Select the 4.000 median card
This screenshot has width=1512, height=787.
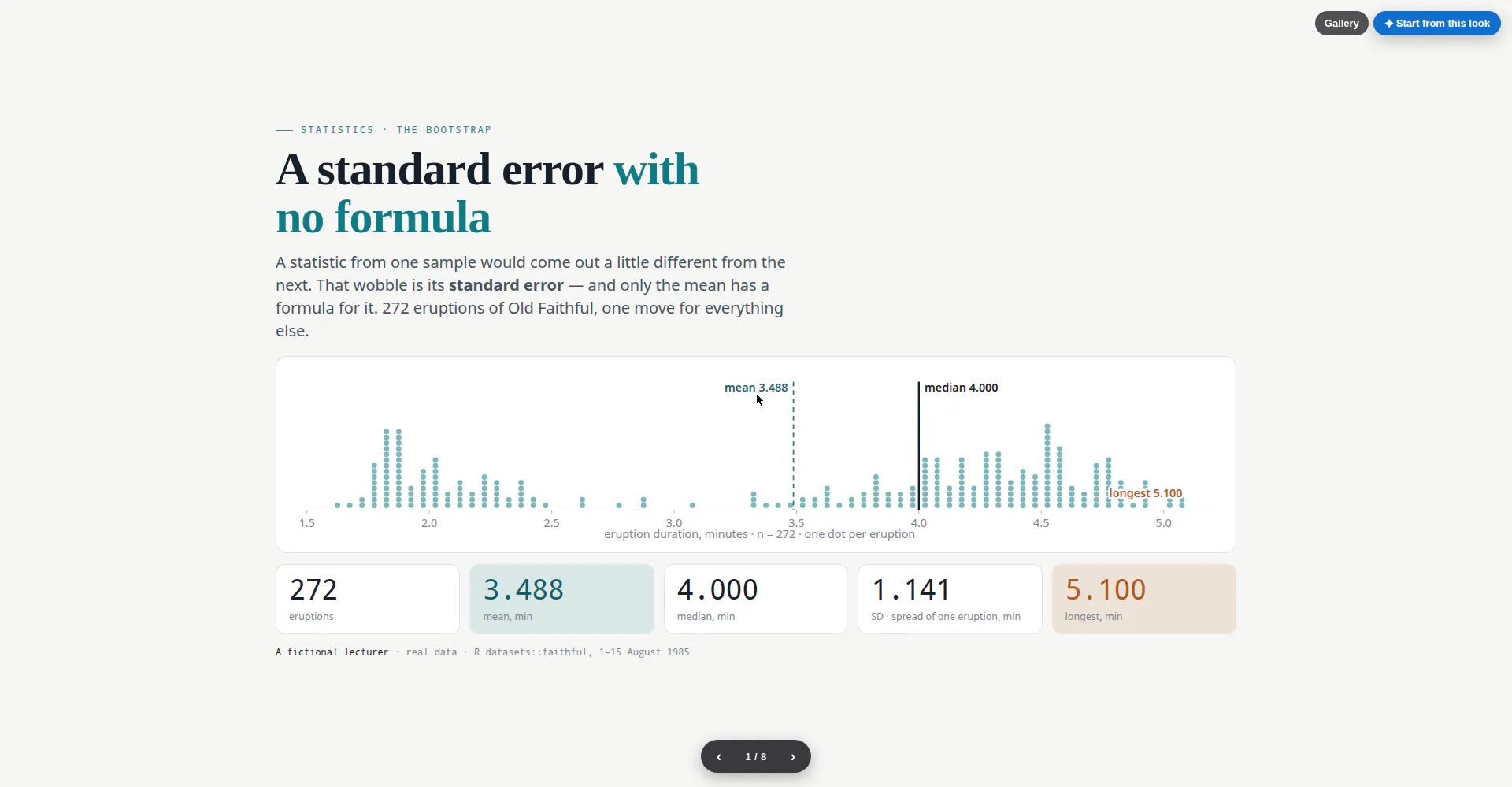[x=756, y=599]
